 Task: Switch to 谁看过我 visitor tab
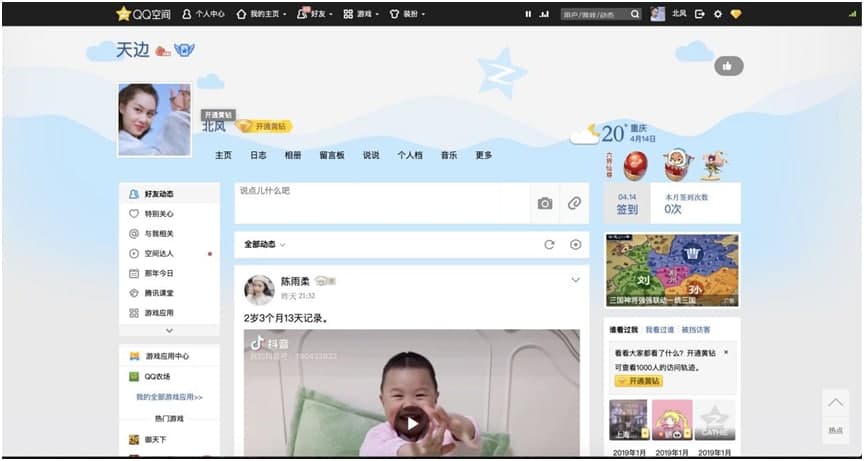tap(623, 330)
